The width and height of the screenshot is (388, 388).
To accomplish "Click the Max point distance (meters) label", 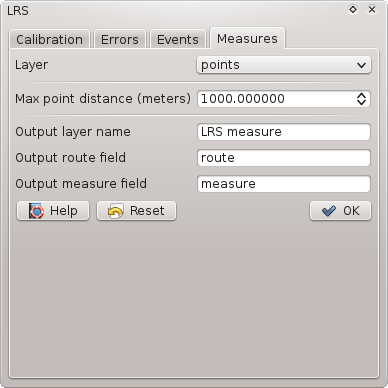I will click(x=103, y=99).
